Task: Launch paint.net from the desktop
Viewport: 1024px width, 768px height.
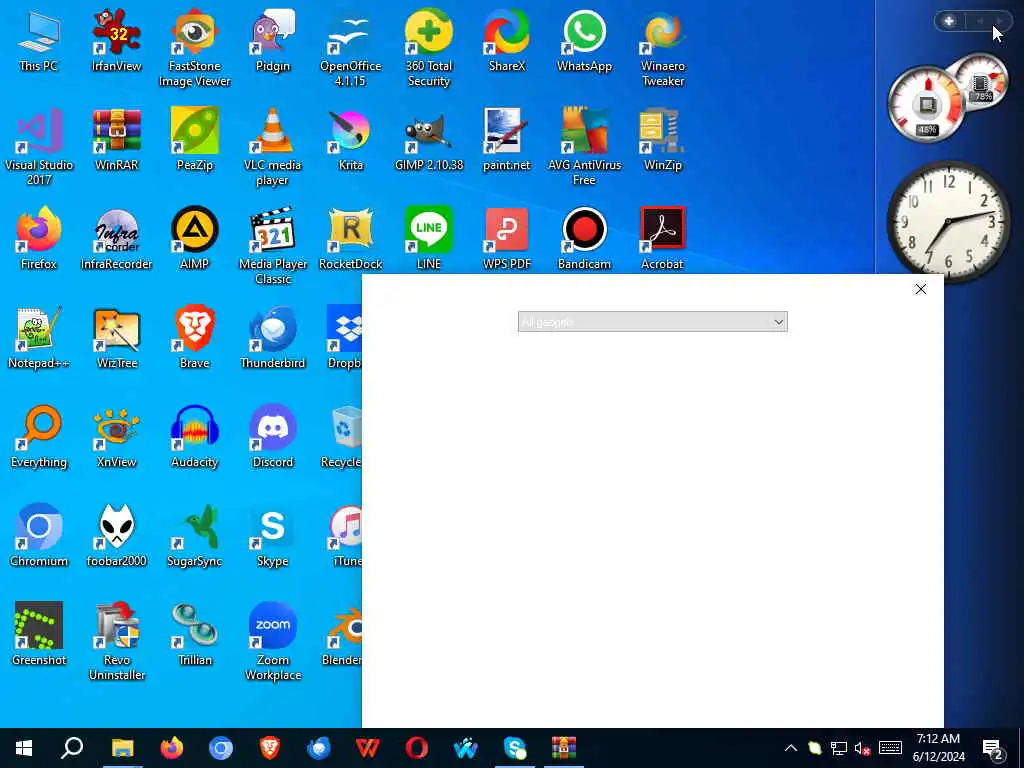Action: 507,140
